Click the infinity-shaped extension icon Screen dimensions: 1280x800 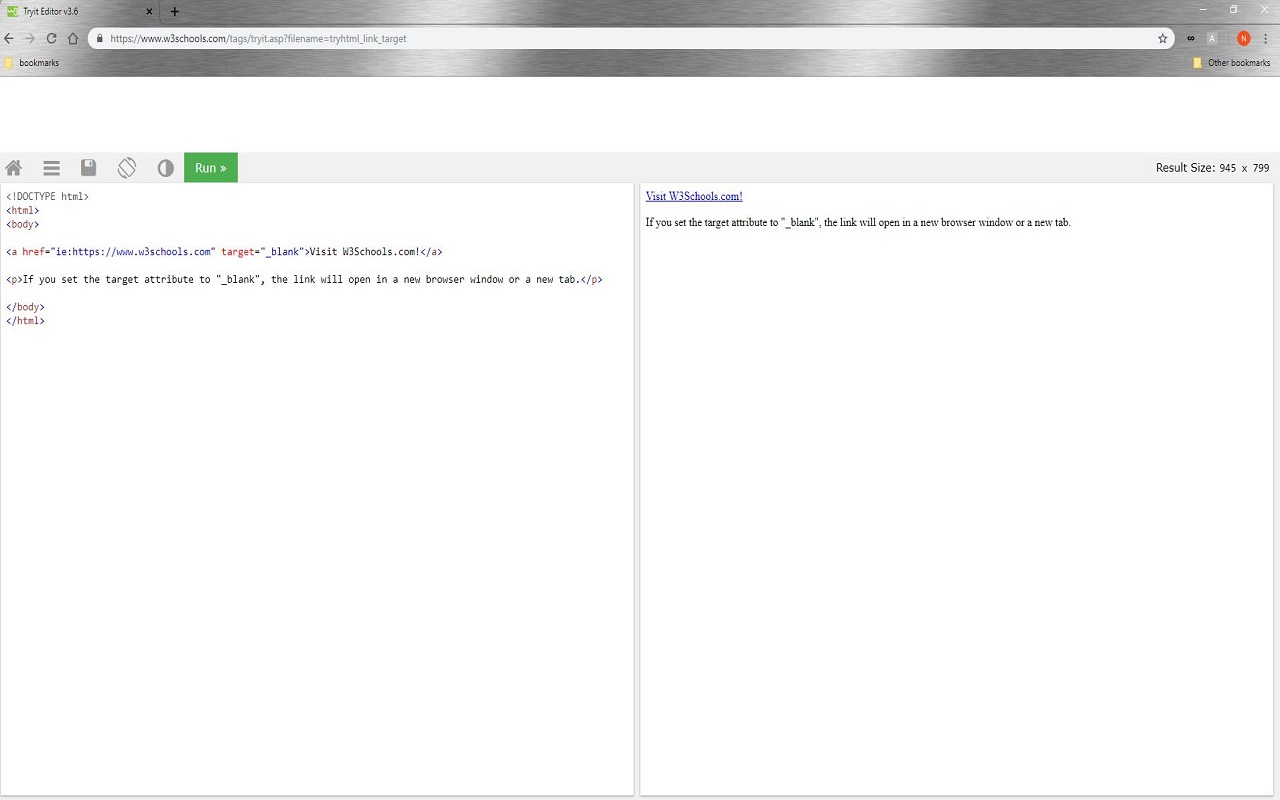pos(1191,38)
